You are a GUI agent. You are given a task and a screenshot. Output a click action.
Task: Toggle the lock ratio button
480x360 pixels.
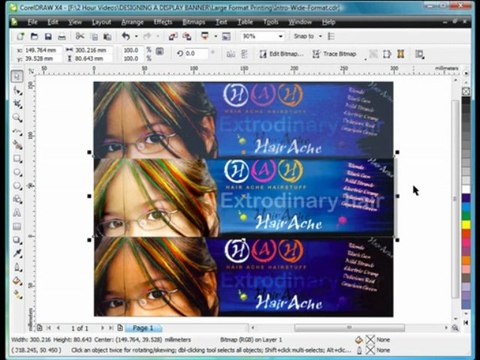pos(160,52)
